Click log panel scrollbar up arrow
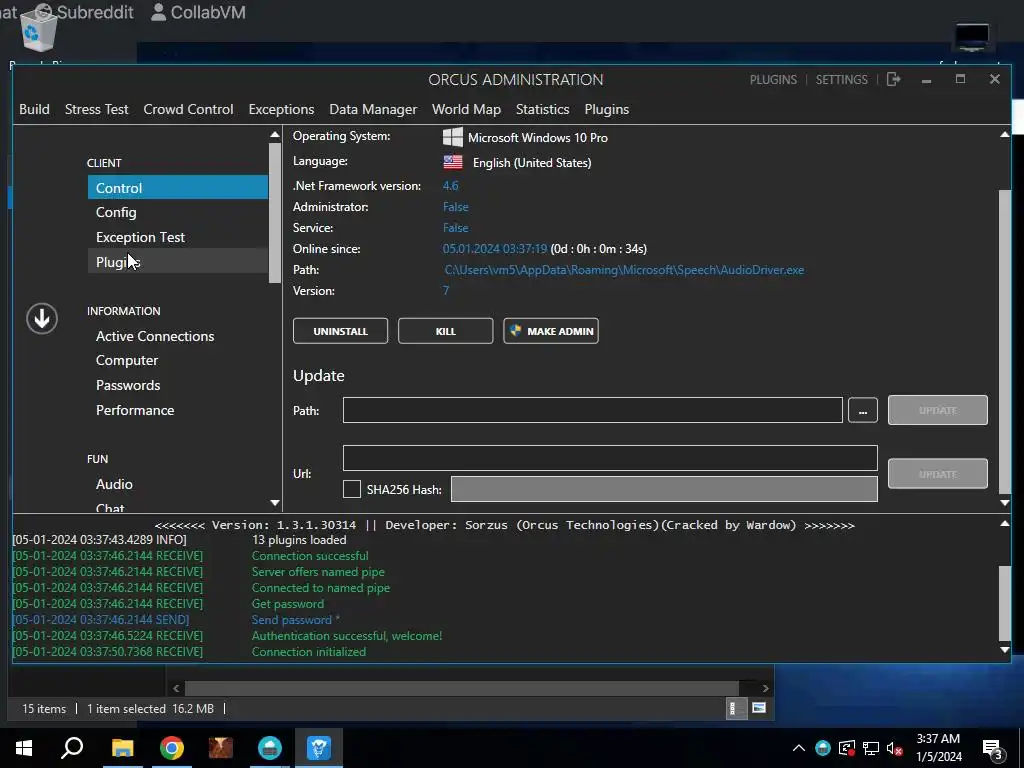Viewport: 1024px width, 768px height. 1004,524
